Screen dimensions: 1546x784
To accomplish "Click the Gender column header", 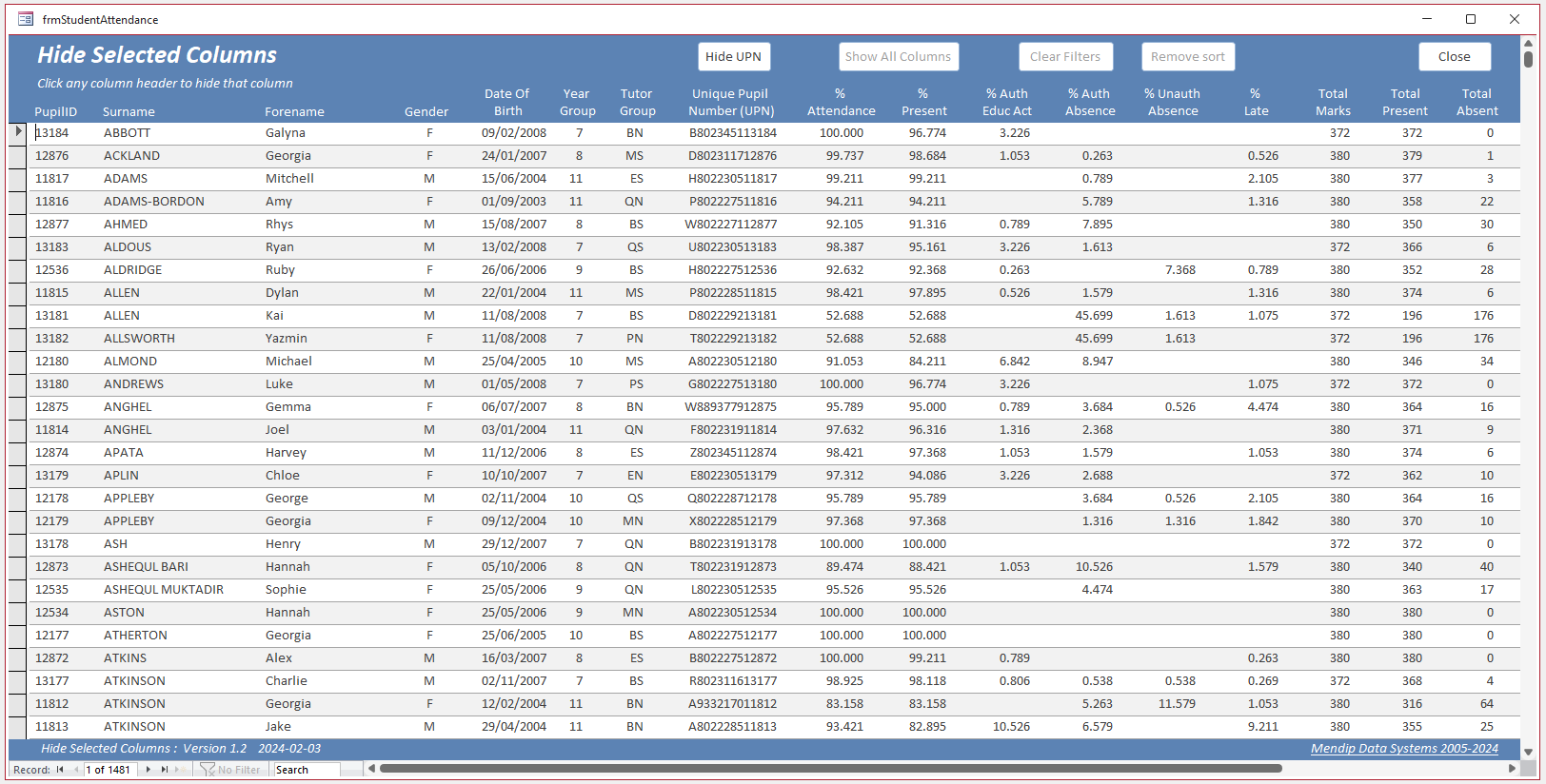I will [426, 111].
